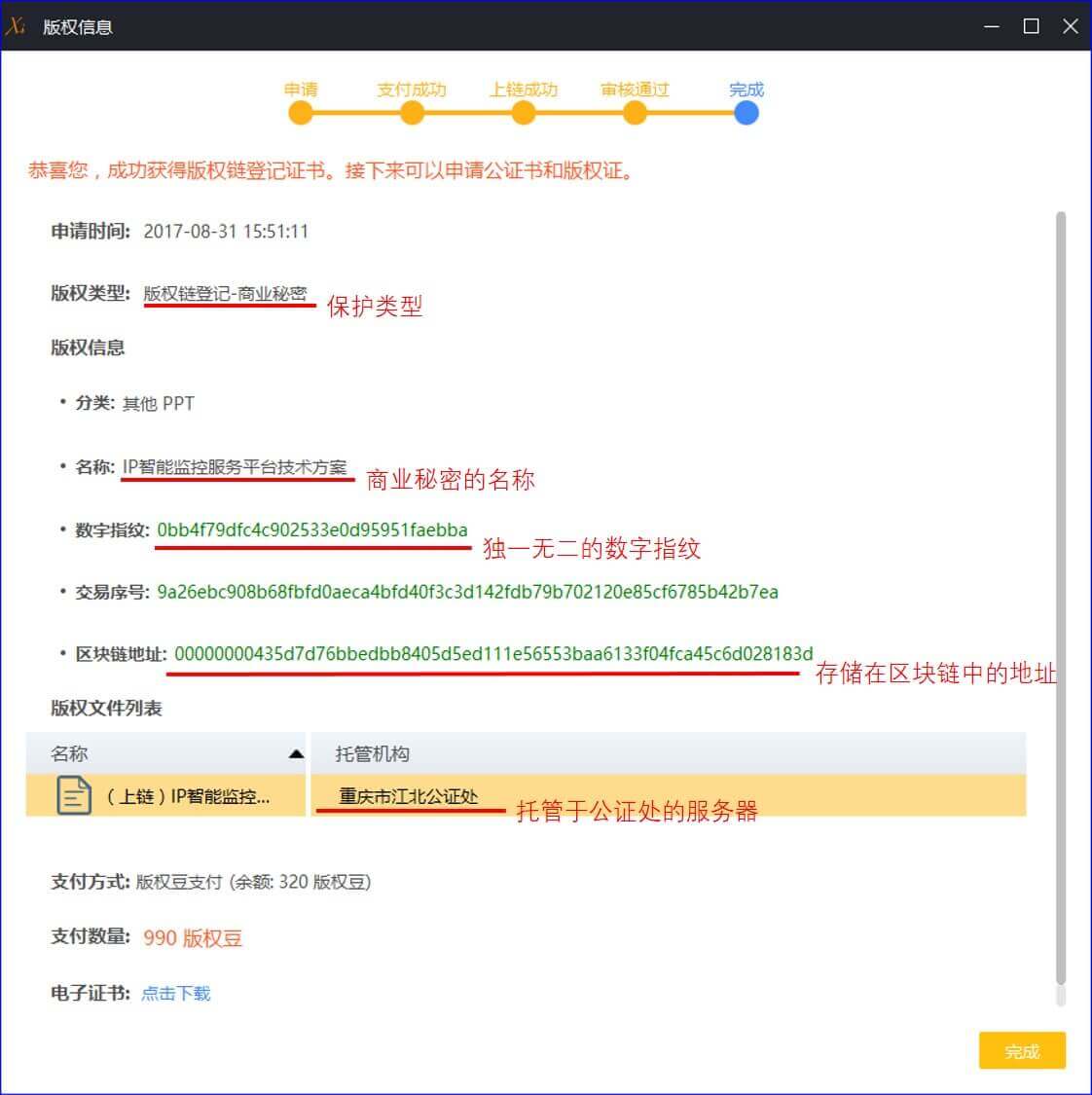Click the category value 其他 PPT

click(x=159, y=404)
